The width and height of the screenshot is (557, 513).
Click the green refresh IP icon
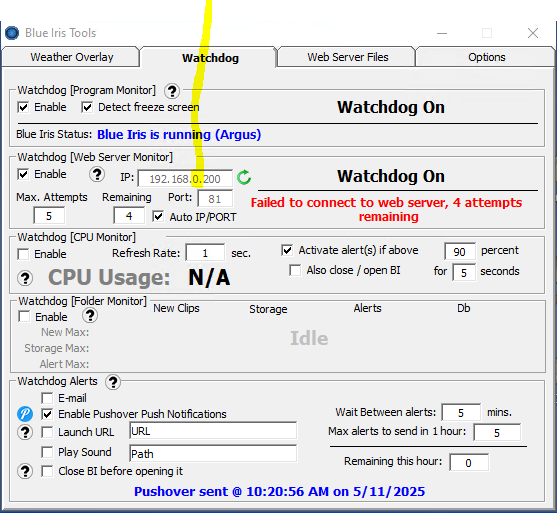point(244,177)
